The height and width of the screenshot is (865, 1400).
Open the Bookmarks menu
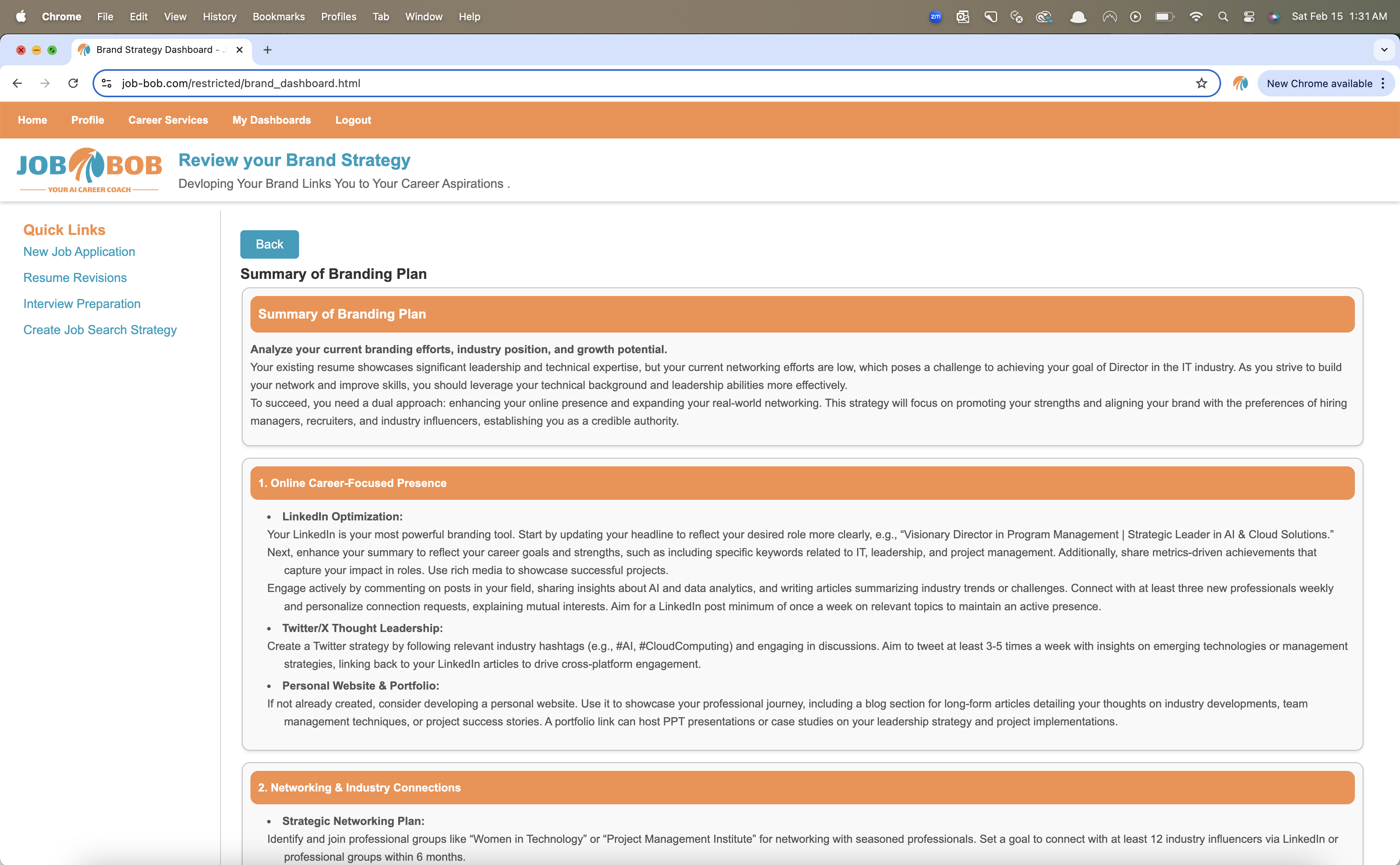(278, 17)
